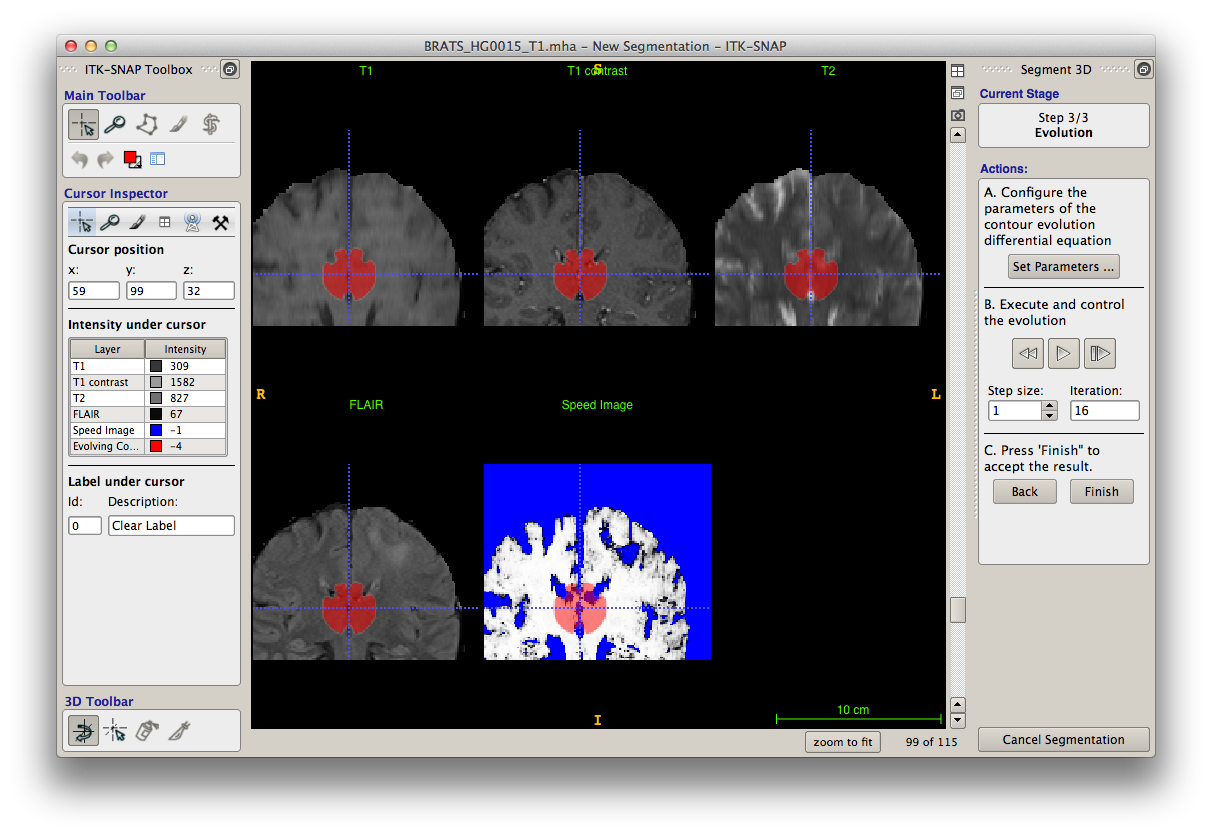Open the tools tab in Cursor Inspector

[222, 221]
